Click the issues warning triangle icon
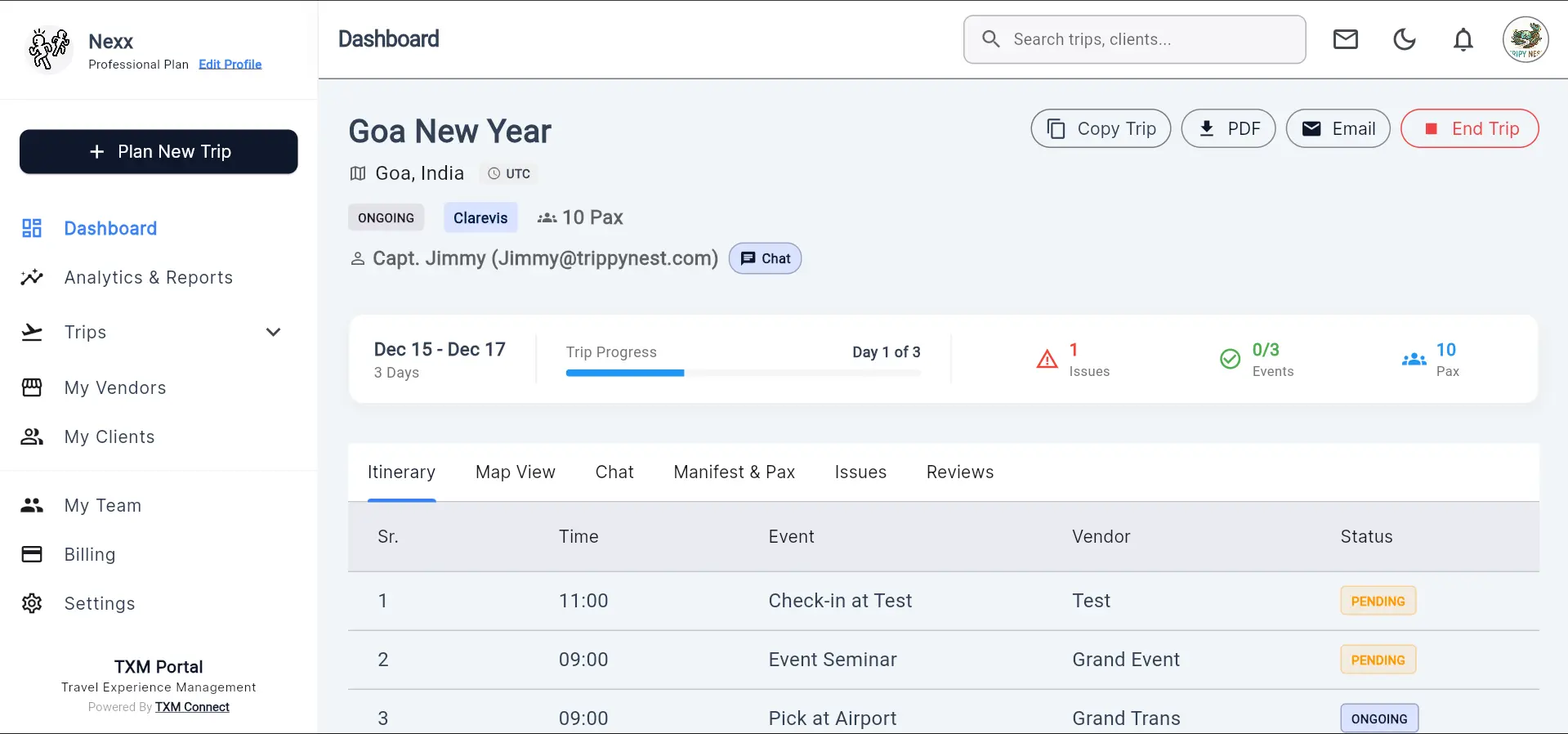This screenshot has height=734, width=1568. point(1047,360)
